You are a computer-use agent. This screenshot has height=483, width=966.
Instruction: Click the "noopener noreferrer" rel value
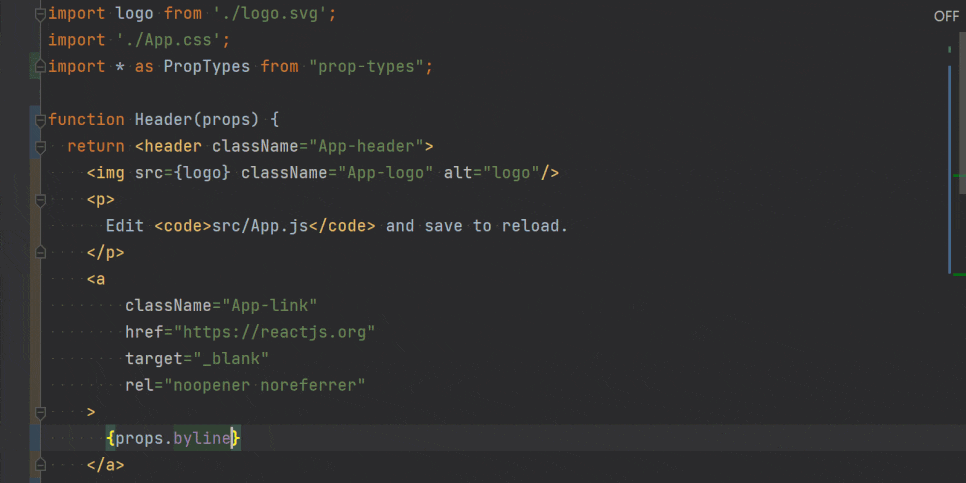tap(264, 385)
